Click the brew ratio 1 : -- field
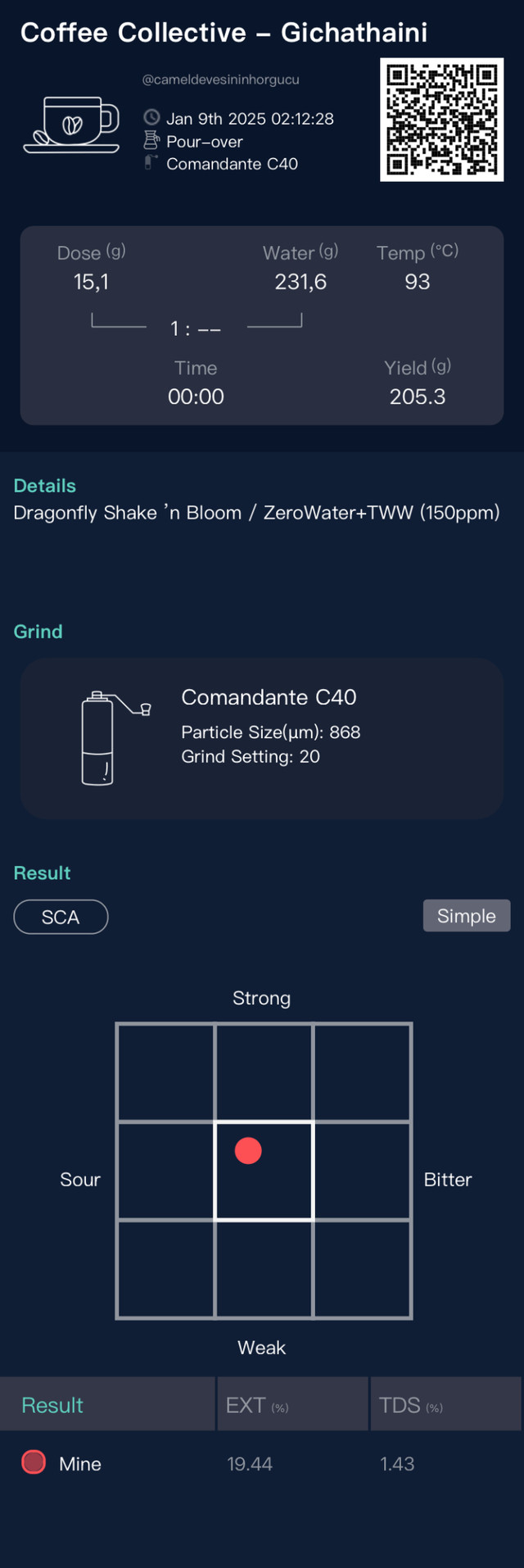 (196, 329)
